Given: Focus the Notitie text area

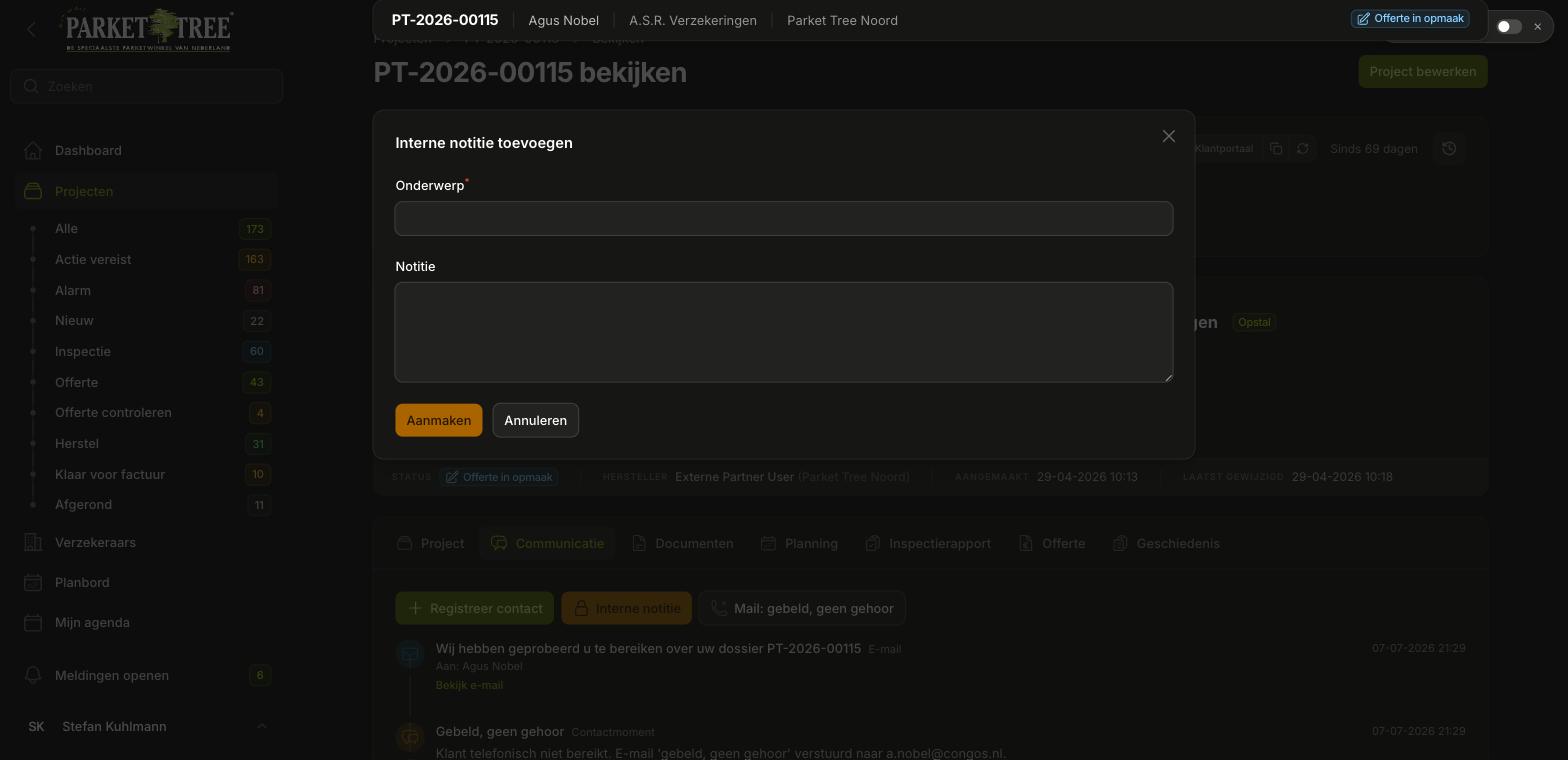Looking at the screenshot, I should pos(784,332).
